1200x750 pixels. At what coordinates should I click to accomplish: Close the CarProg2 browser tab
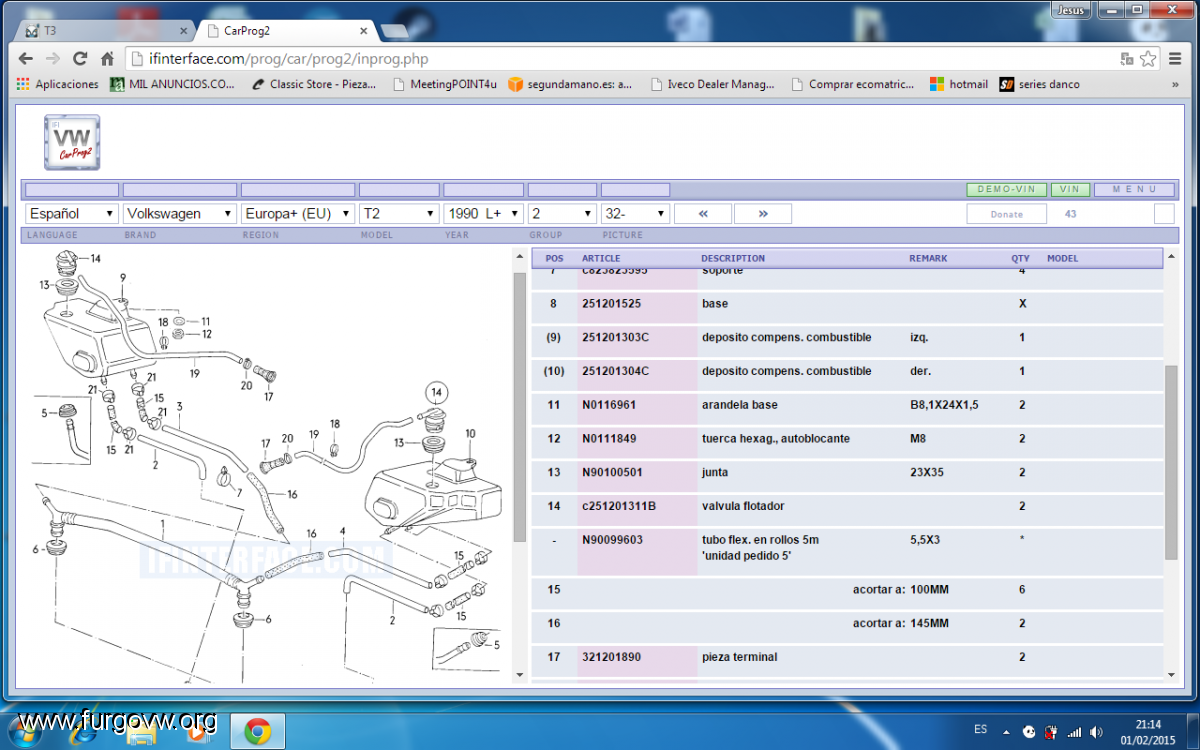click(363, 31)
